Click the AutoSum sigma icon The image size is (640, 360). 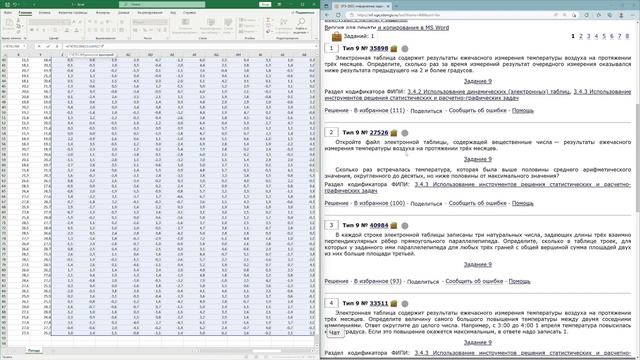[268, 20]
